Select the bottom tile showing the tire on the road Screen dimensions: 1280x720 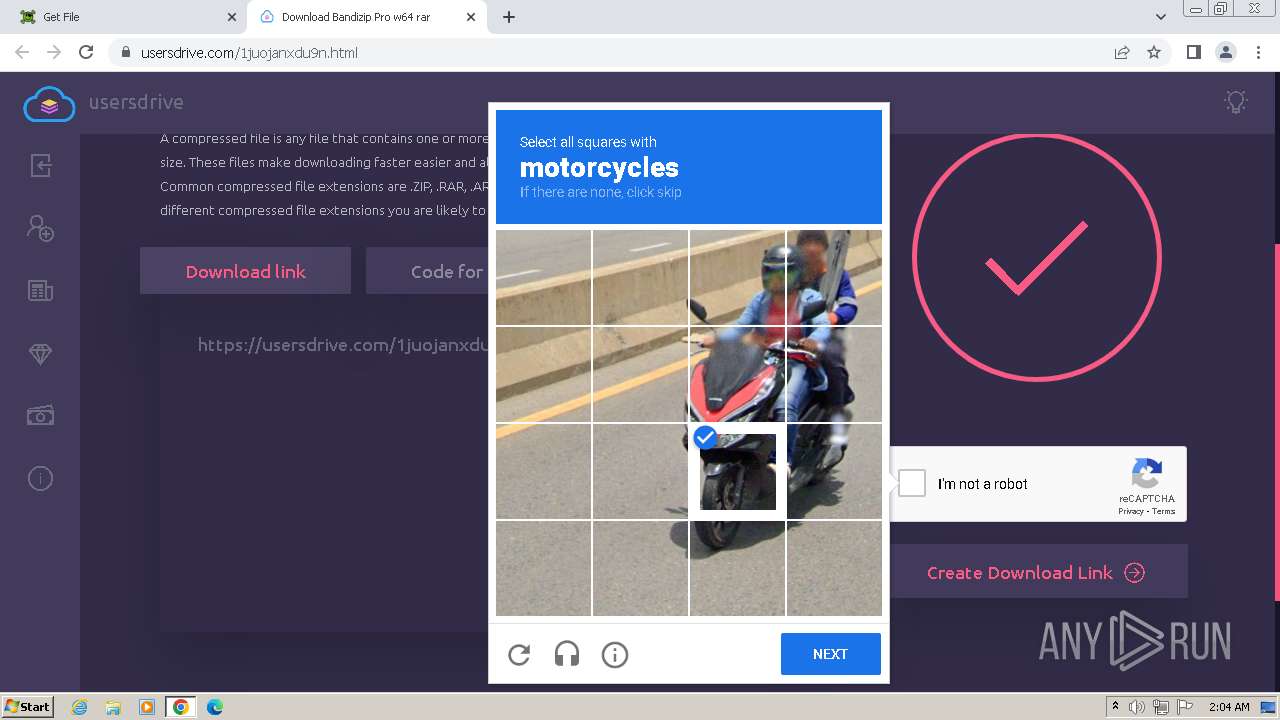click(738, 568)
